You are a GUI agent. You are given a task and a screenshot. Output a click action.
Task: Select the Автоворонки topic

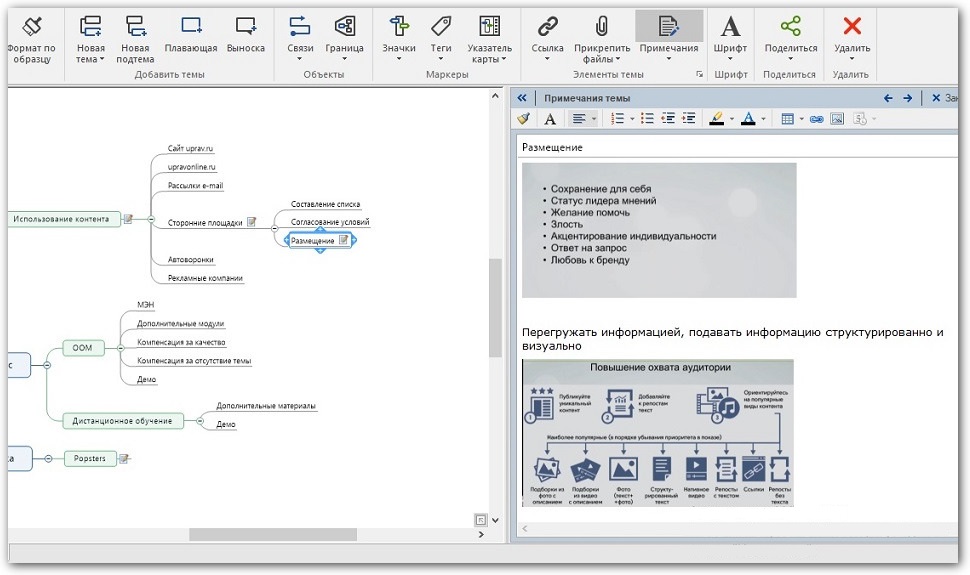tap(190, 260)
